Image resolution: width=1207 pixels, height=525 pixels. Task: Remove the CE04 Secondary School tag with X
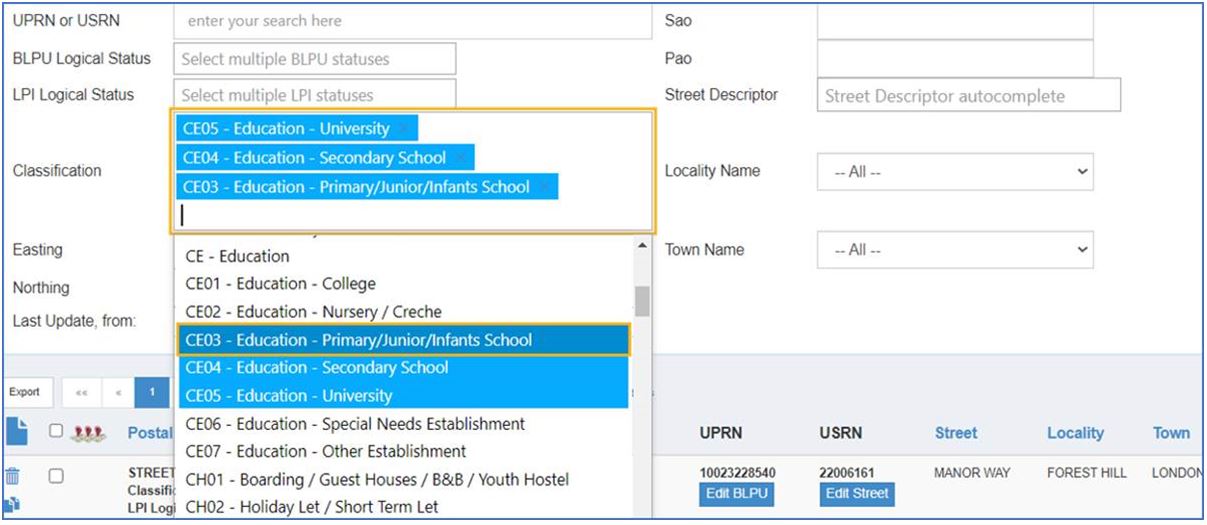click(x=459, y=158)
